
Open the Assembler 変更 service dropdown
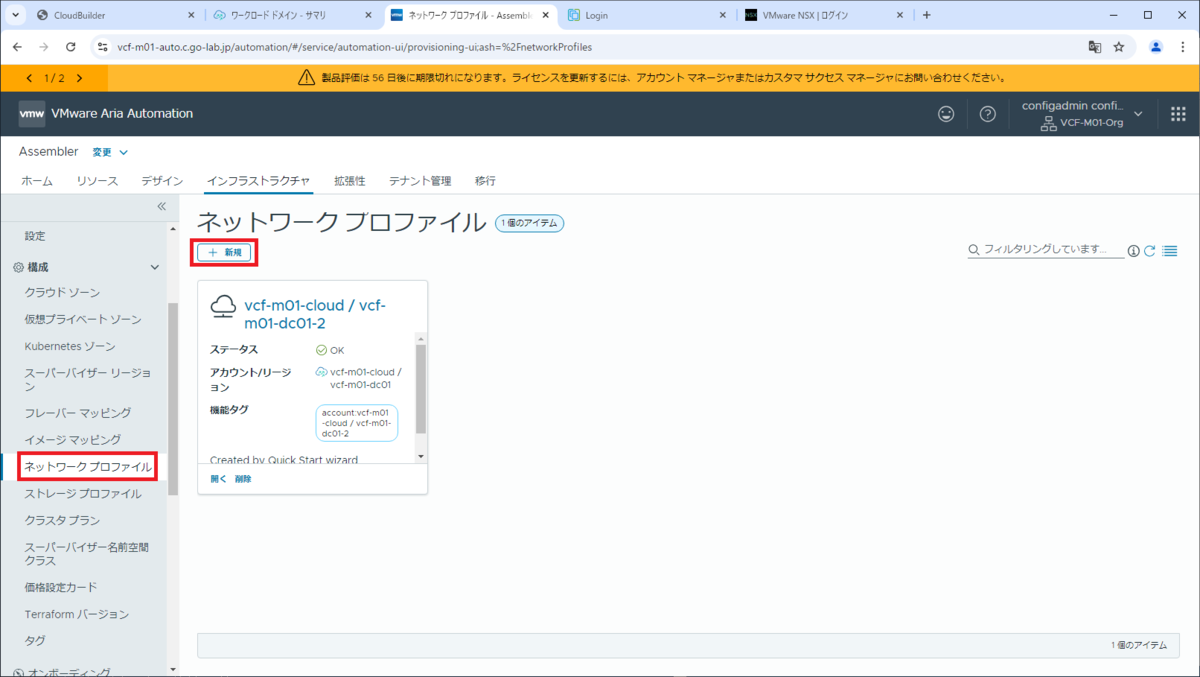(x=110, y=152)
